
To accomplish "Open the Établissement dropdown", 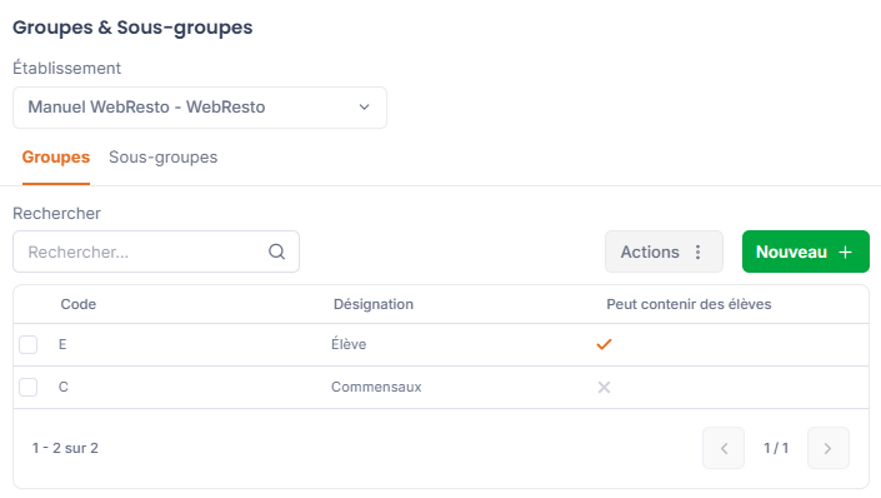I will click(199, 107).
